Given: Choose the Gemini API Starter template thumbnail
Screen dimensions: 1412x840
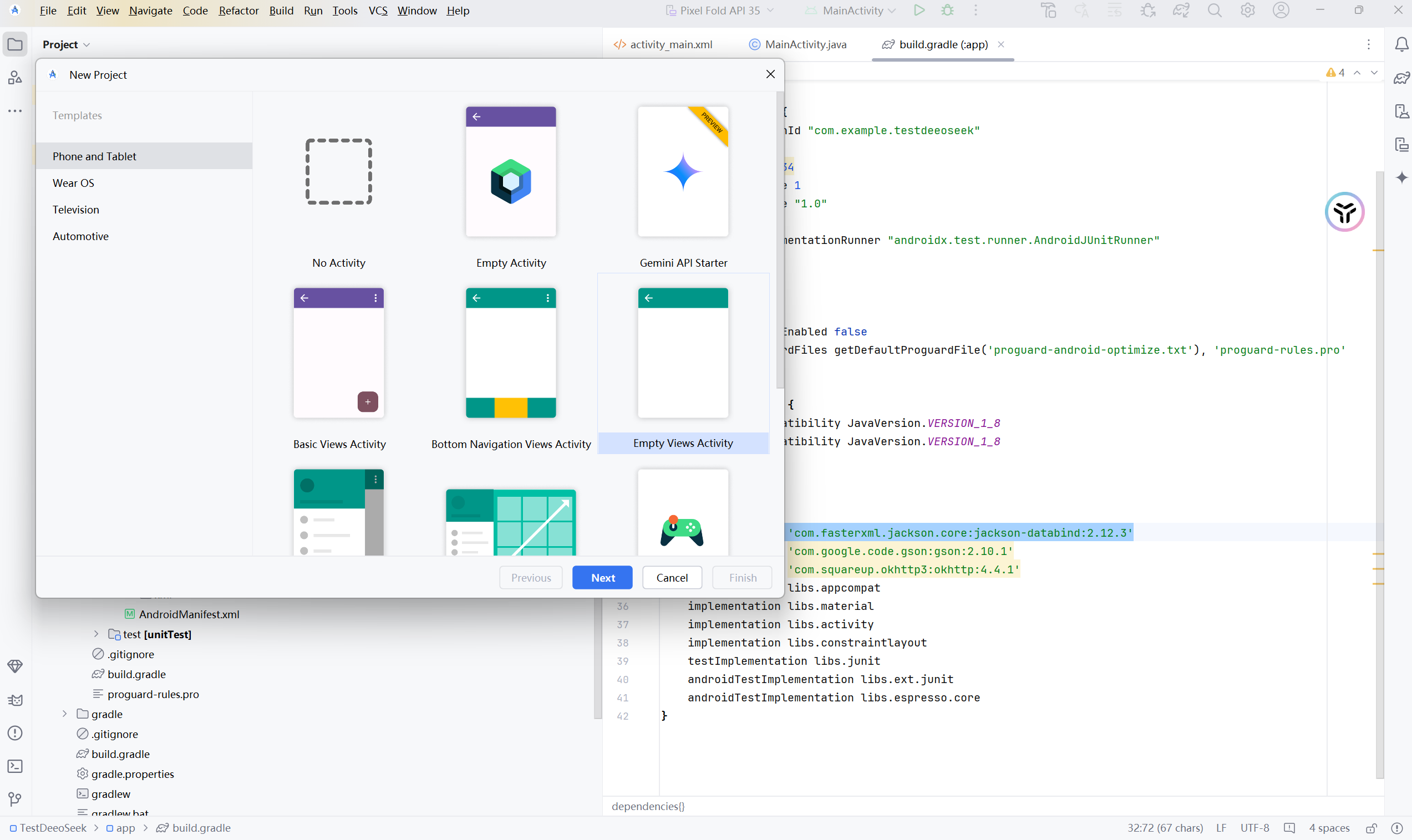Looking at the screenshot, I should (x=683, y=171).
